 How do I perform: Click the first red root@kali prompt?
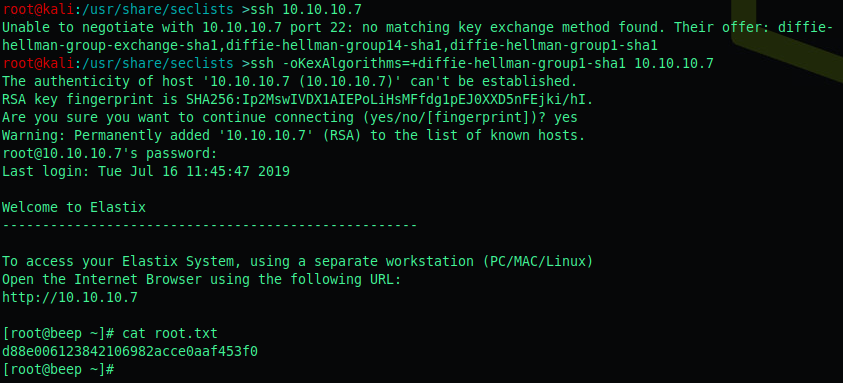point(38,9)
